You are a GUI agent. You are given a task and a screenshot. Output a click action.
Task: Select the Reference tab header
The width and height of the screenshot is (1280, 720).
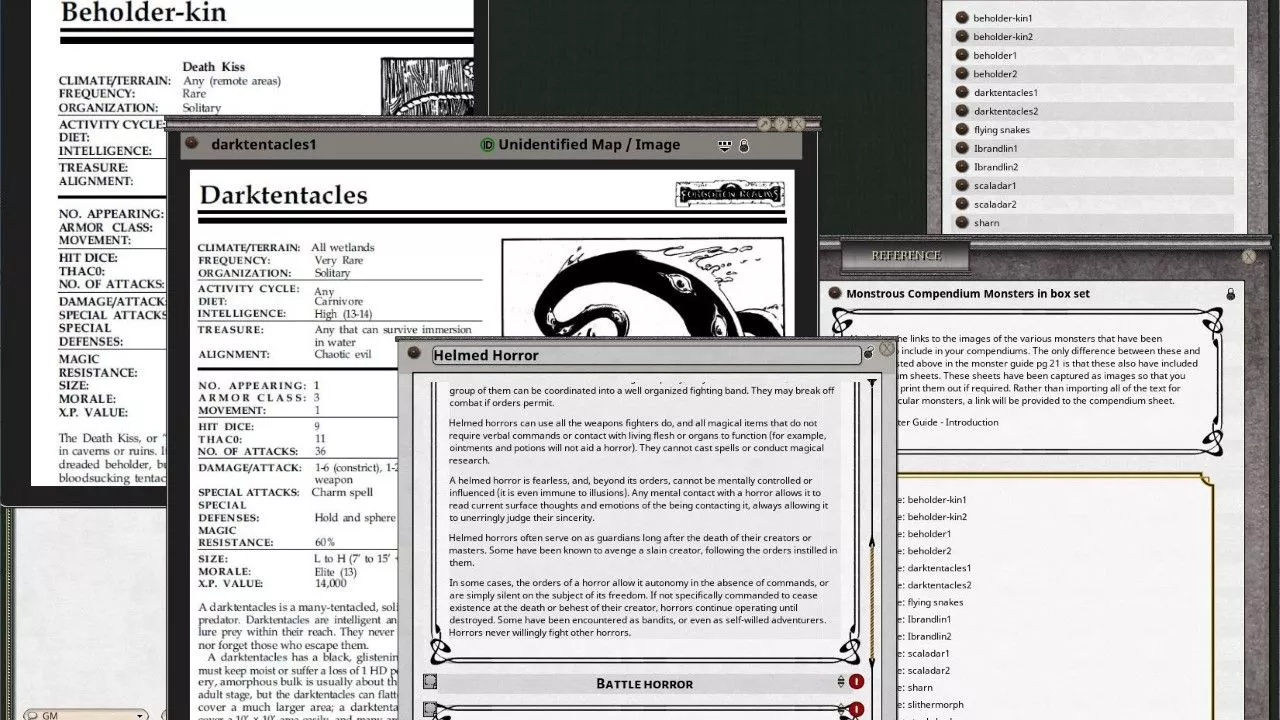pos(905,256)
